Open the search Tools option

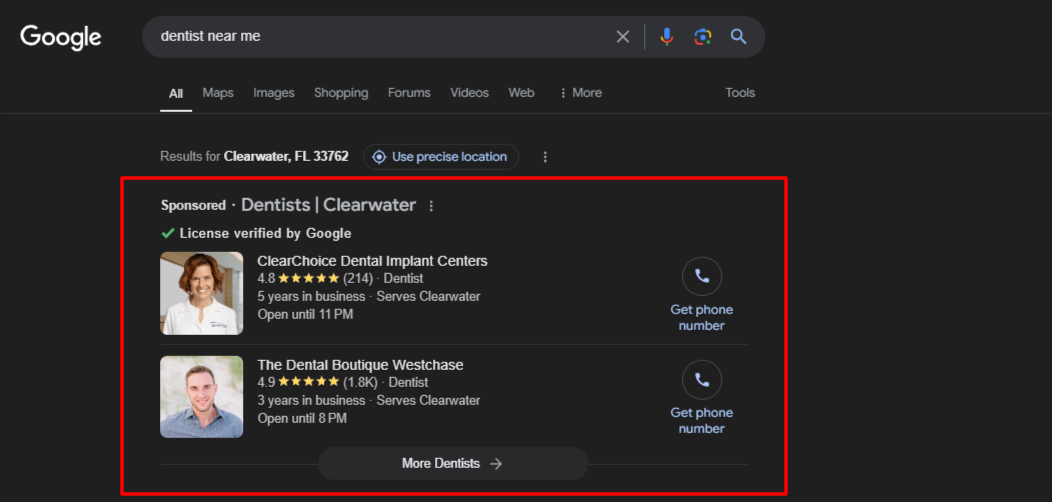point(740,93)
